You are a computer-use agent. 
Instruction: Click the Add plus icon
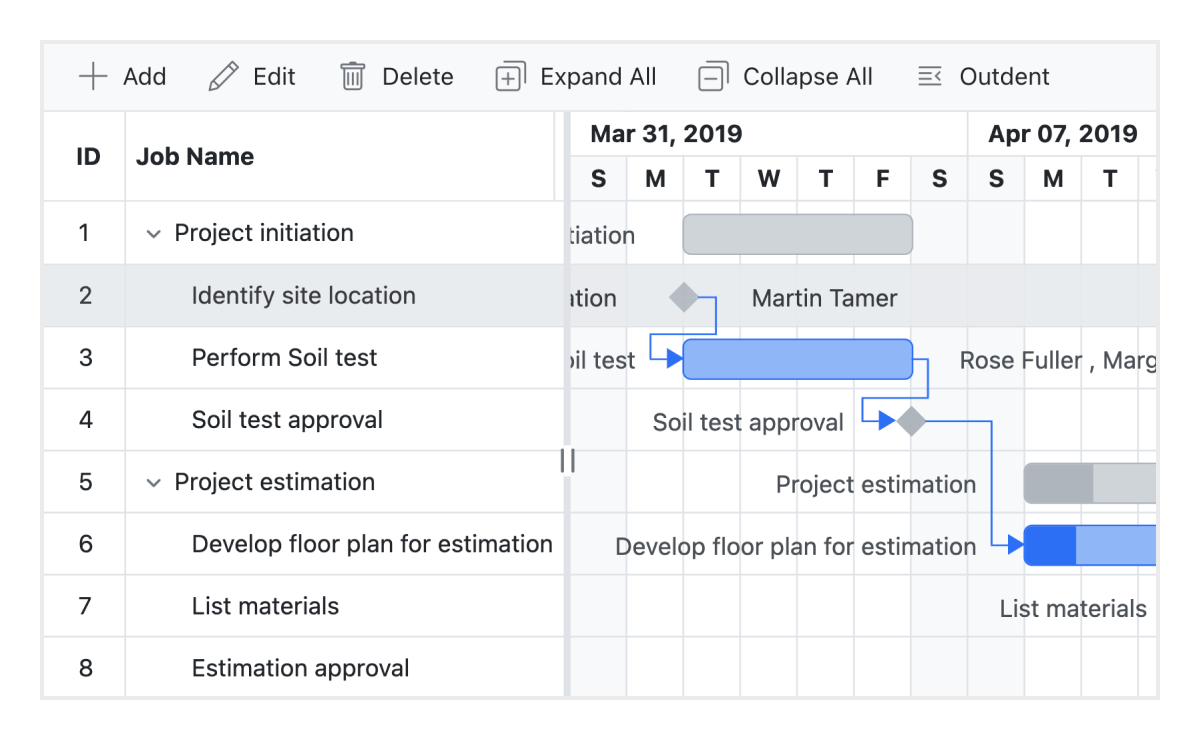(92, 76)
